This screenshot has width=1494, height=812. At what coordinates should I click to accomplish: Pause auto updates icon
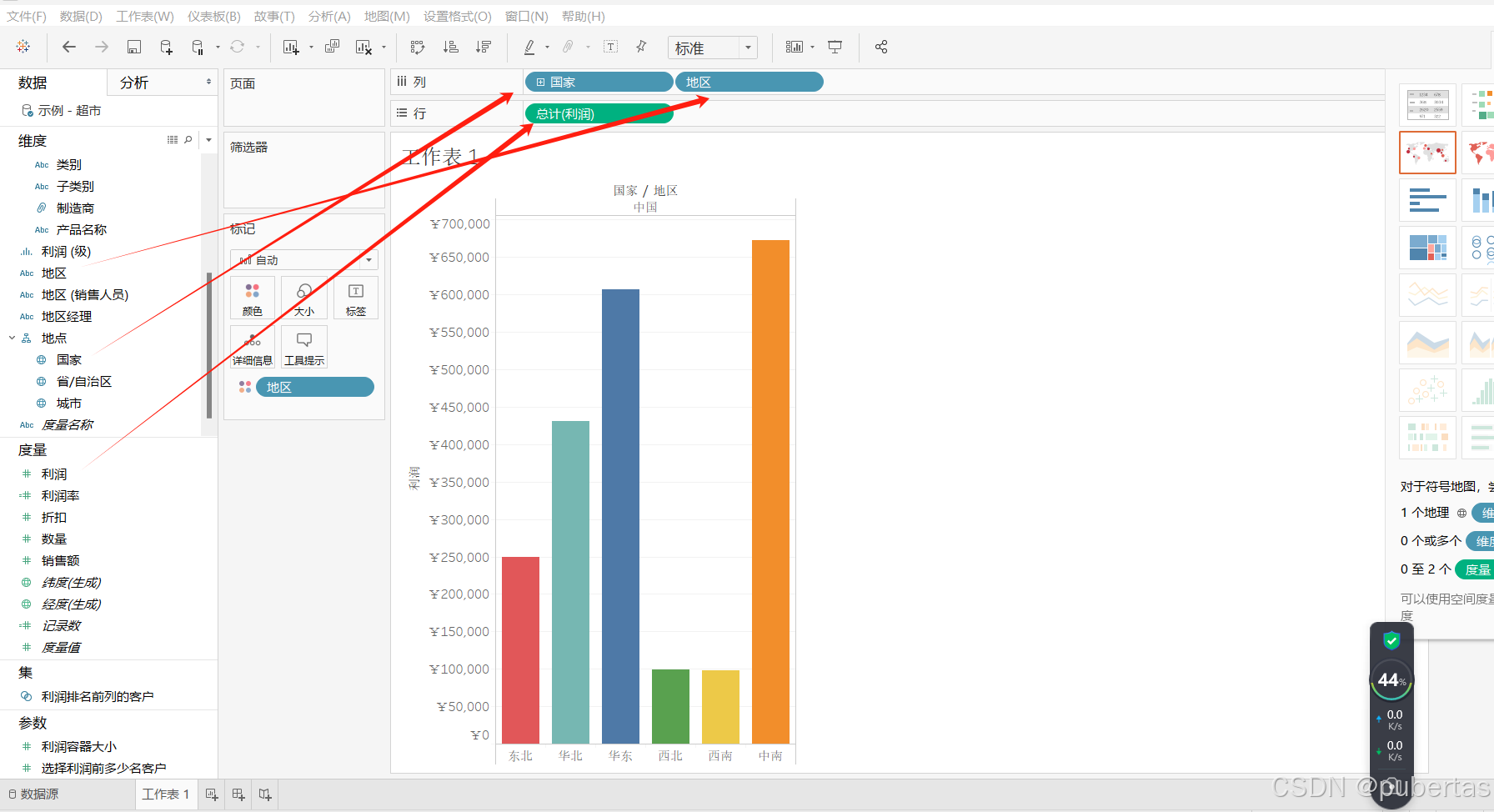click(x=198, y=47)
